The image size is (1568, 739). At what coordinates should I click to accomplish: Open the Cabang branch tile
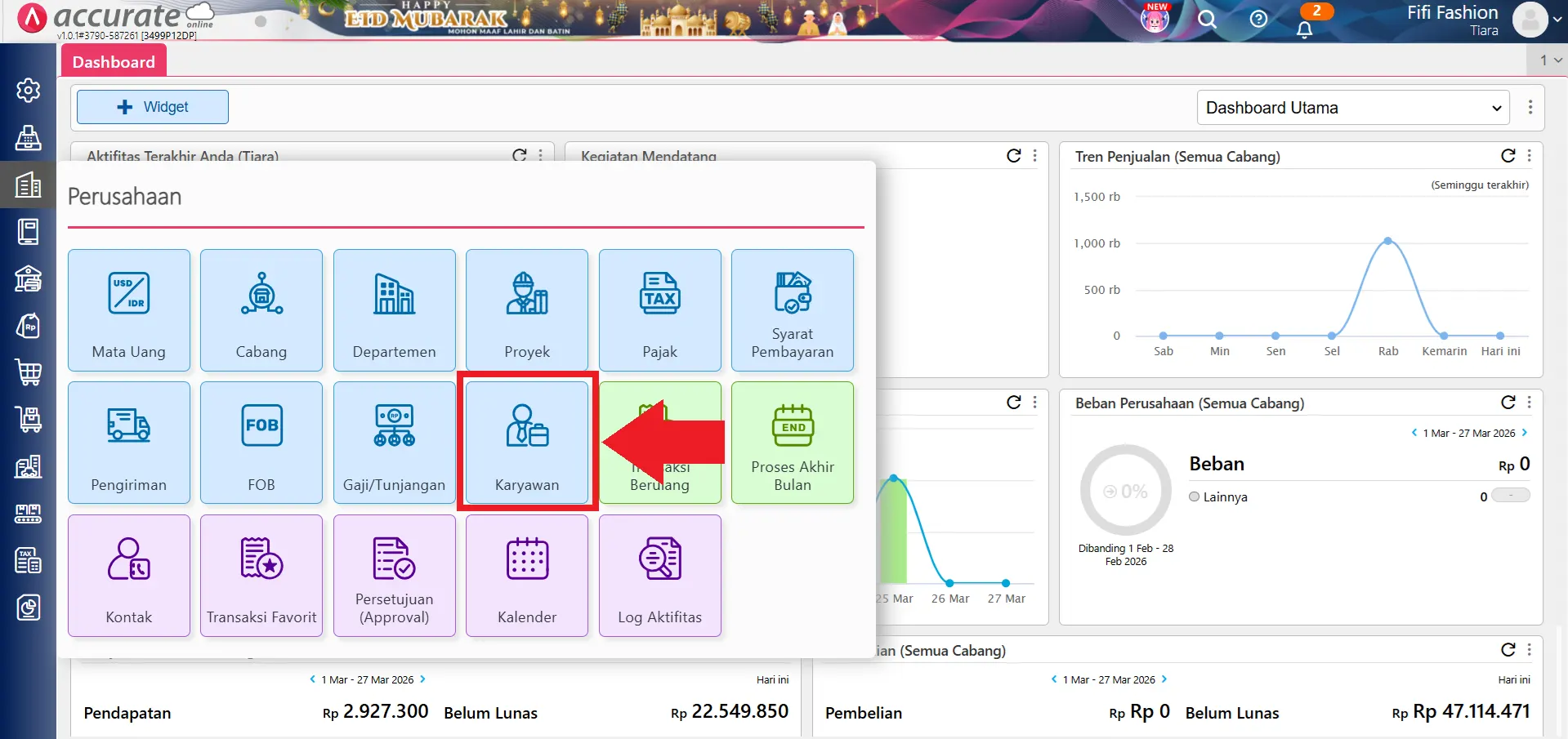[261, 310]
